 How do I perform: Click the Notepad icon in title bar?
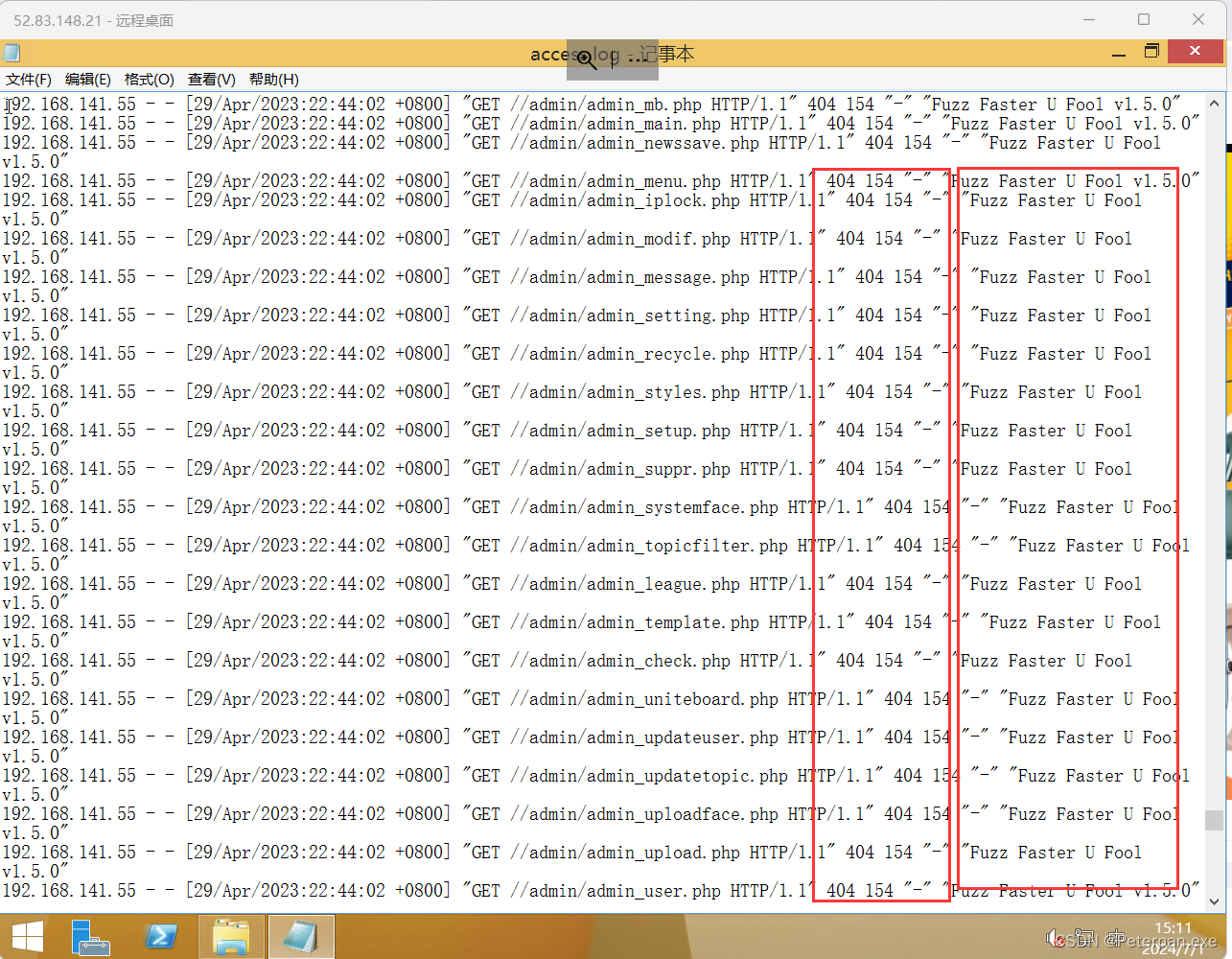[12, 53]
